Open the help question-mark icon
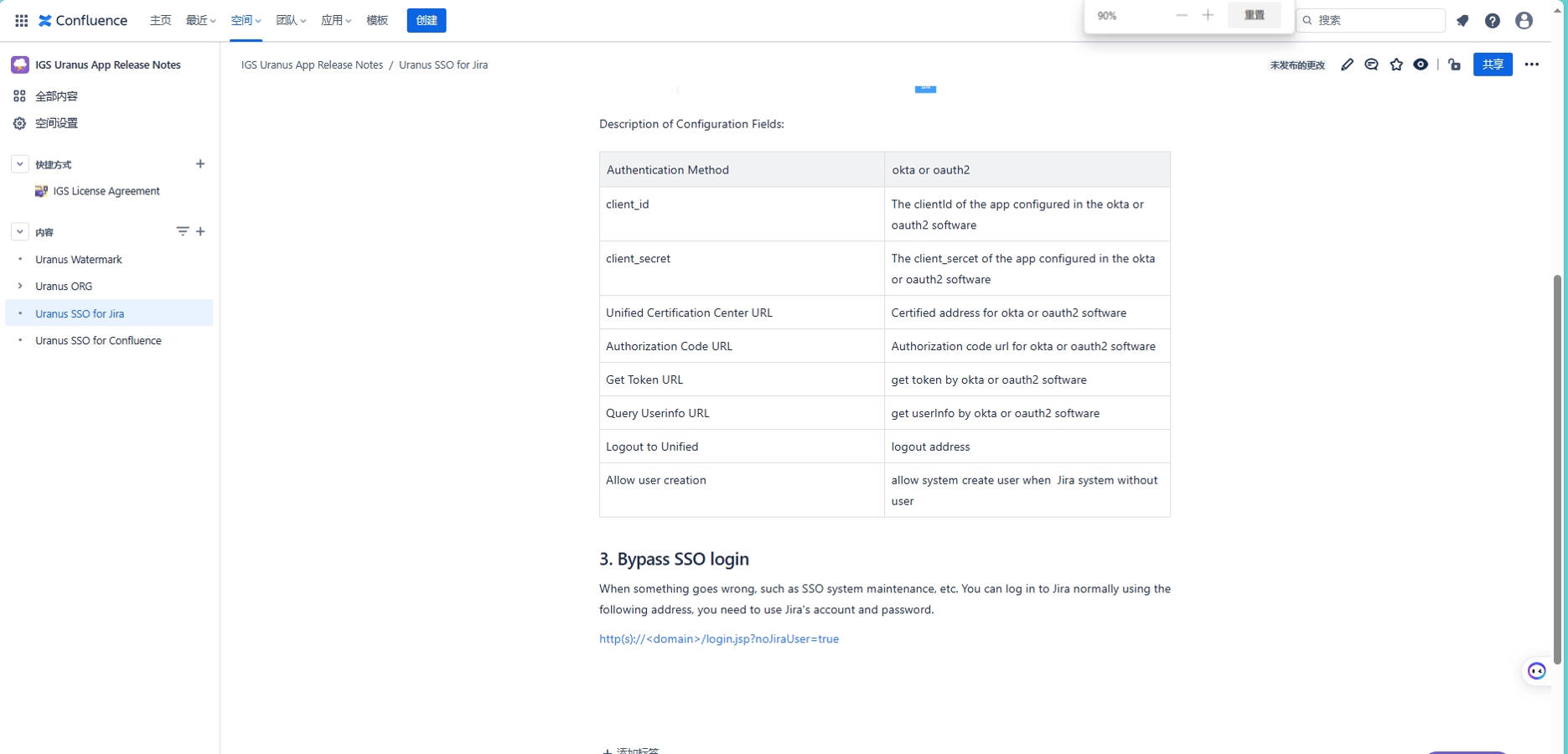This screenshot has width=1568, height=754. point(1493,20)
